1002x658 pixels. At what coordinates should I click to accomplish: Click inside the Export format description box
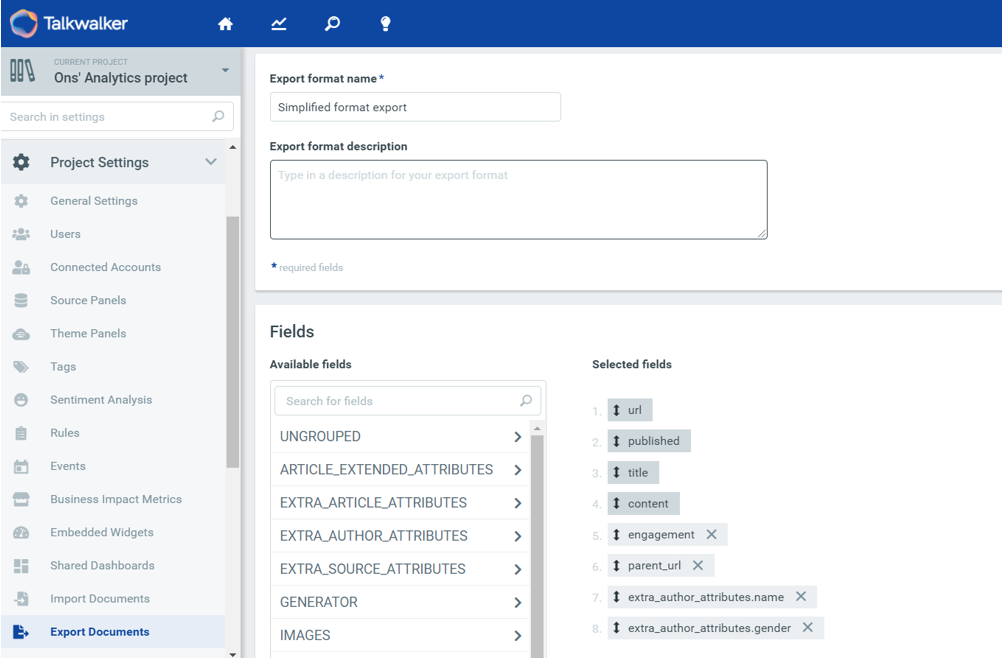[x=518, y=198]
